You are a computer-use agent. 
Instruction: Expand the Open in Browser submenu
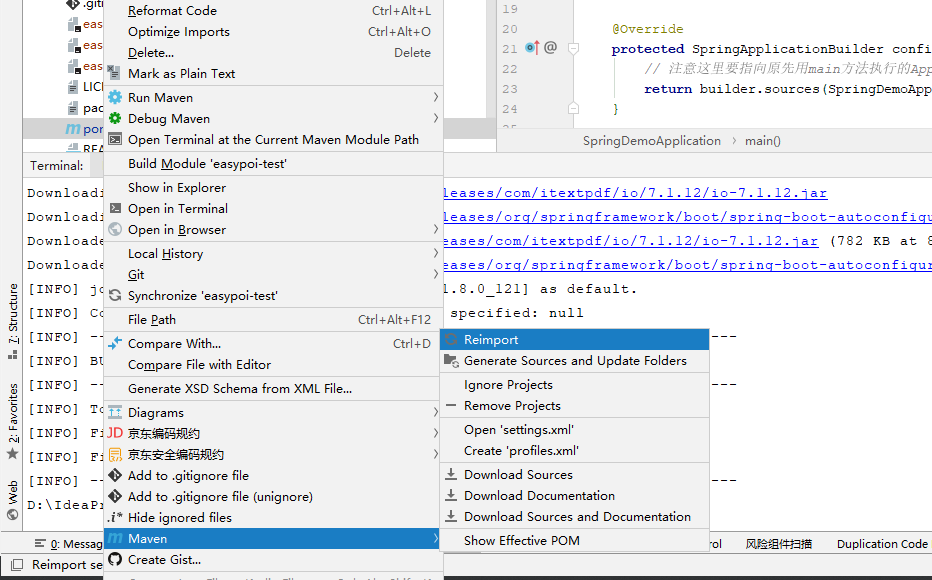click(x=433, y=229)
